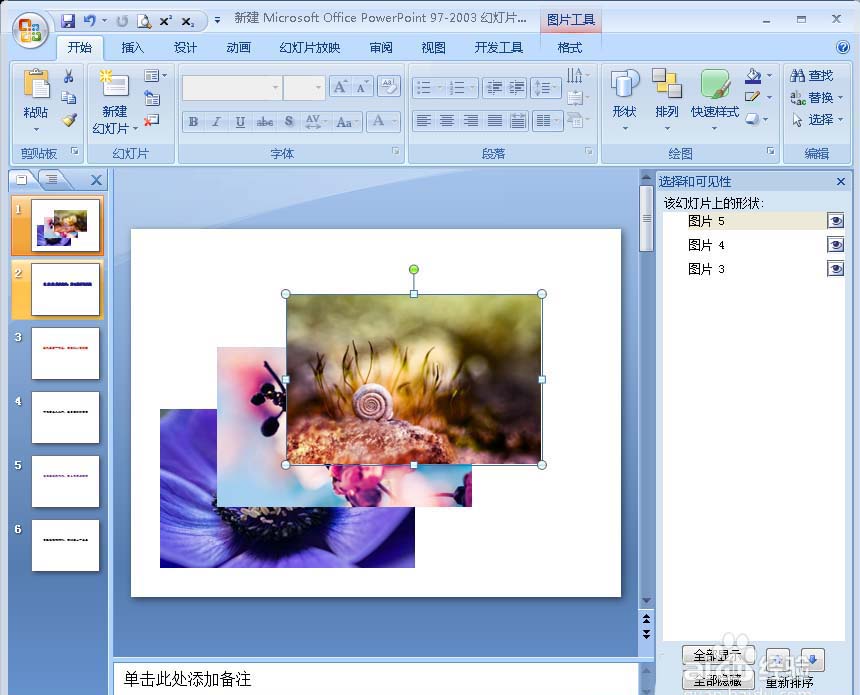Image resolution: width=860 pixels, height=695 pixels.
Task: Delete the current slide
Action: click(151, 120)
